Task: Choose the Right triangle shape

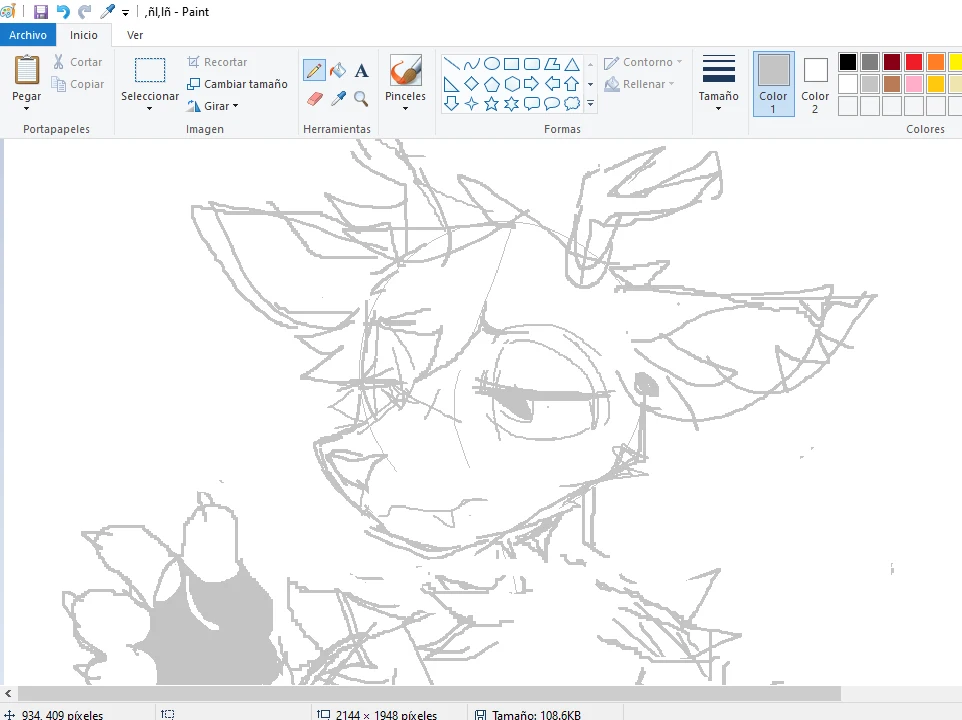Action: click(452, 84)
